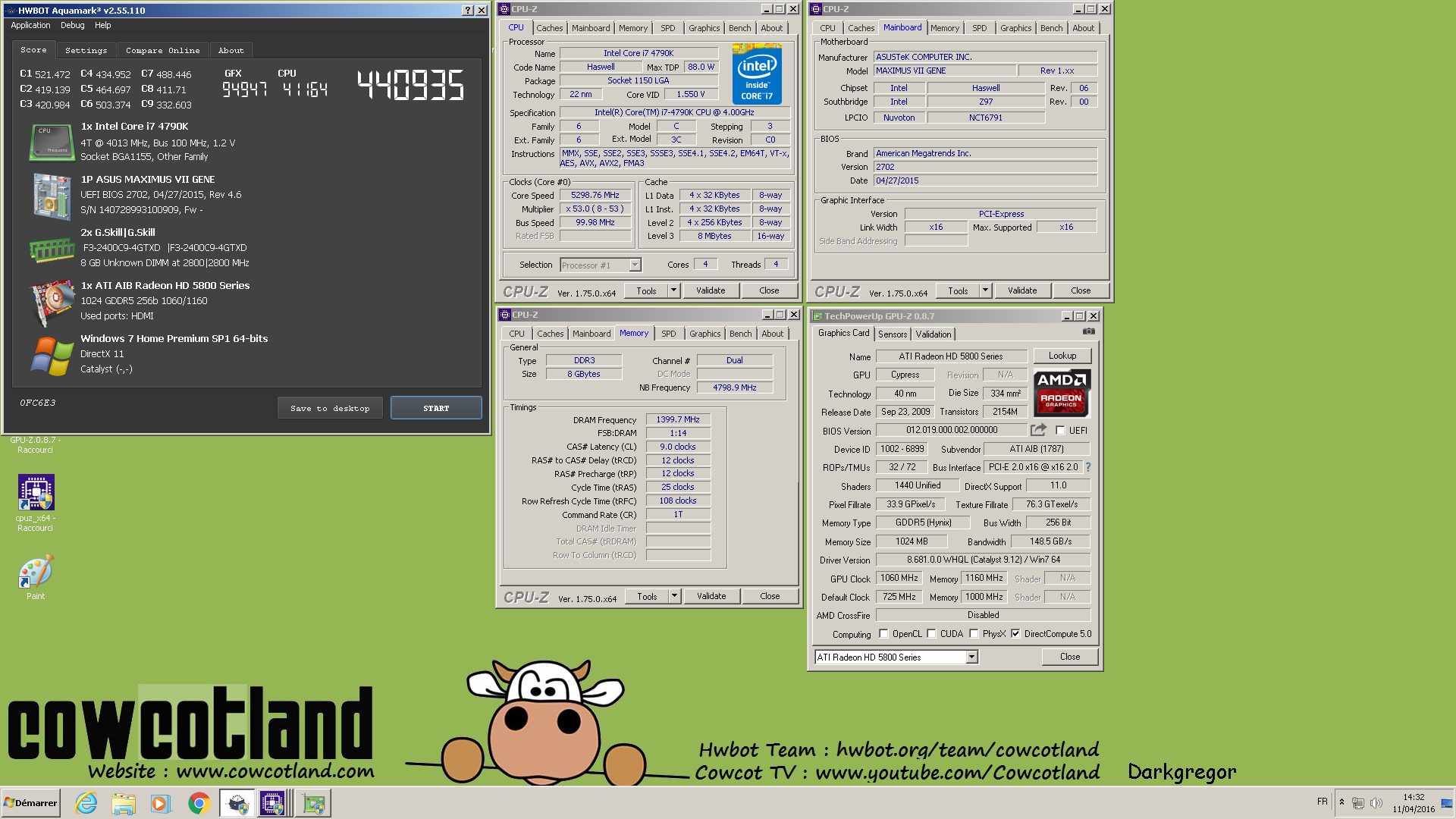Screen dimensions: 1456x819
Task: Open the ATI Radeon HD 5800 Series GPU selector
Action: point(896,657)
